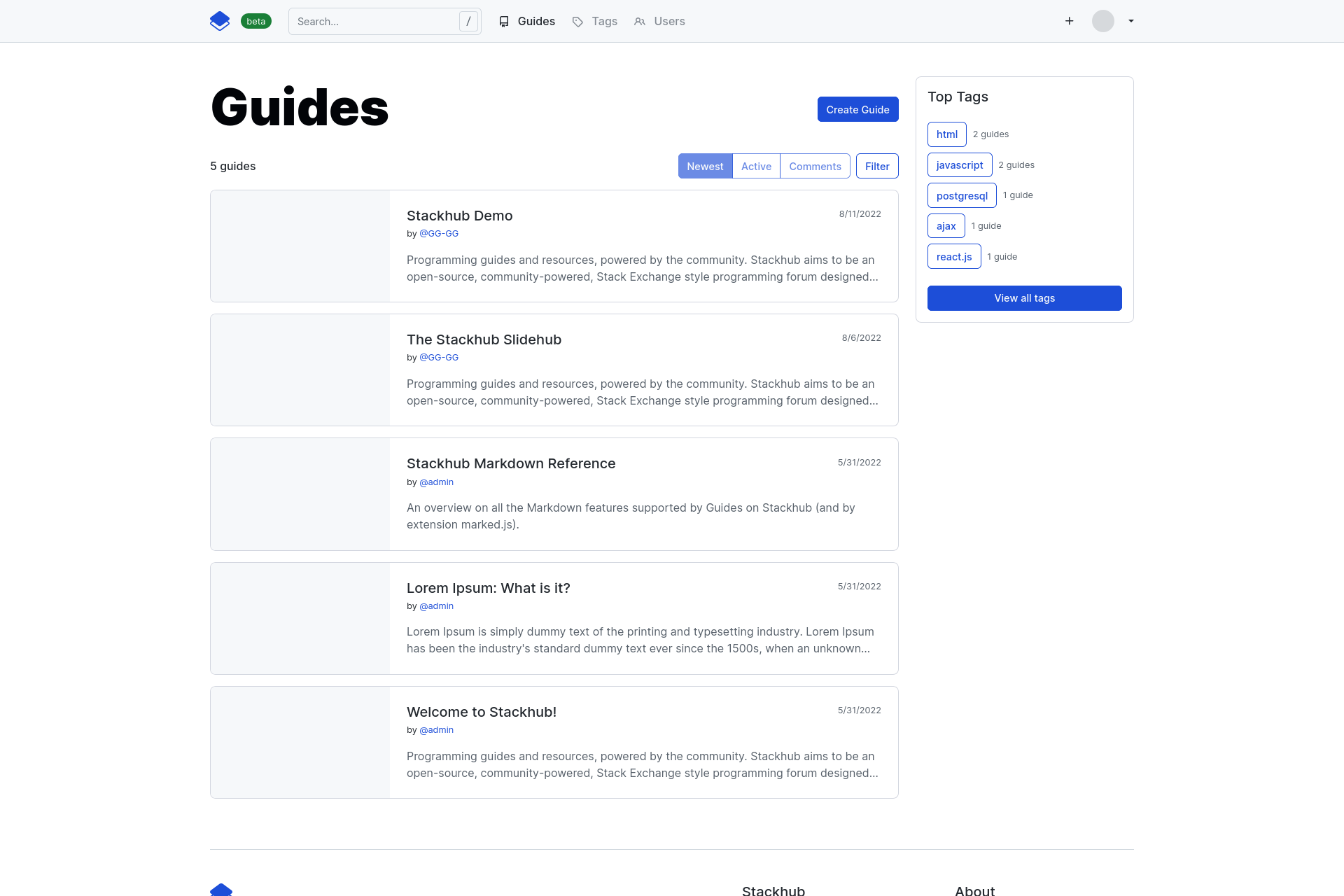
Task: Click the plus icon in header
Action: (x=1069, y=21)
